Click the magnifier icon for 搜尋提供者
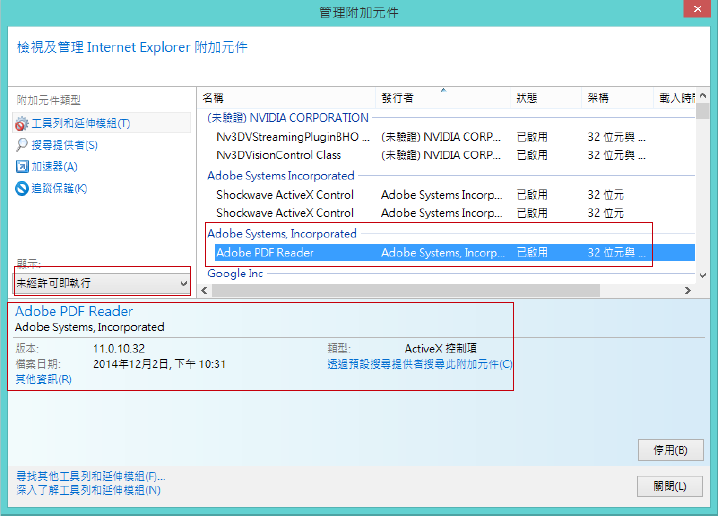The image size is (719, 518). (x=22, y=145)
